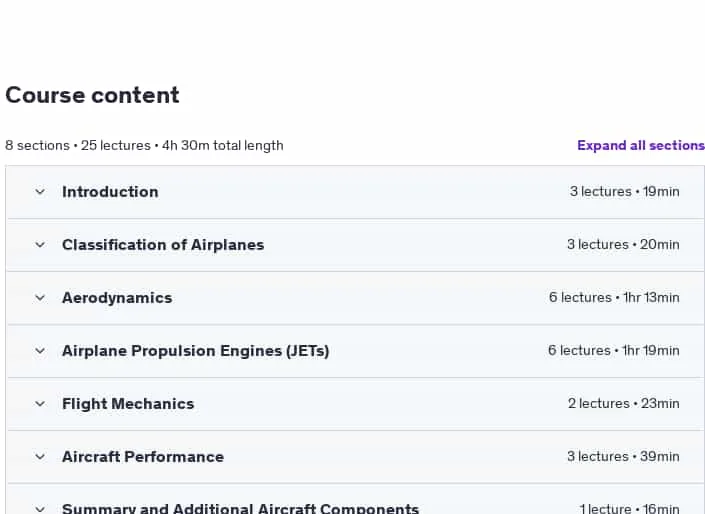Click the 8 sections 25 lectures summary text
Screen dimensions: 705x514
(144, 145)
